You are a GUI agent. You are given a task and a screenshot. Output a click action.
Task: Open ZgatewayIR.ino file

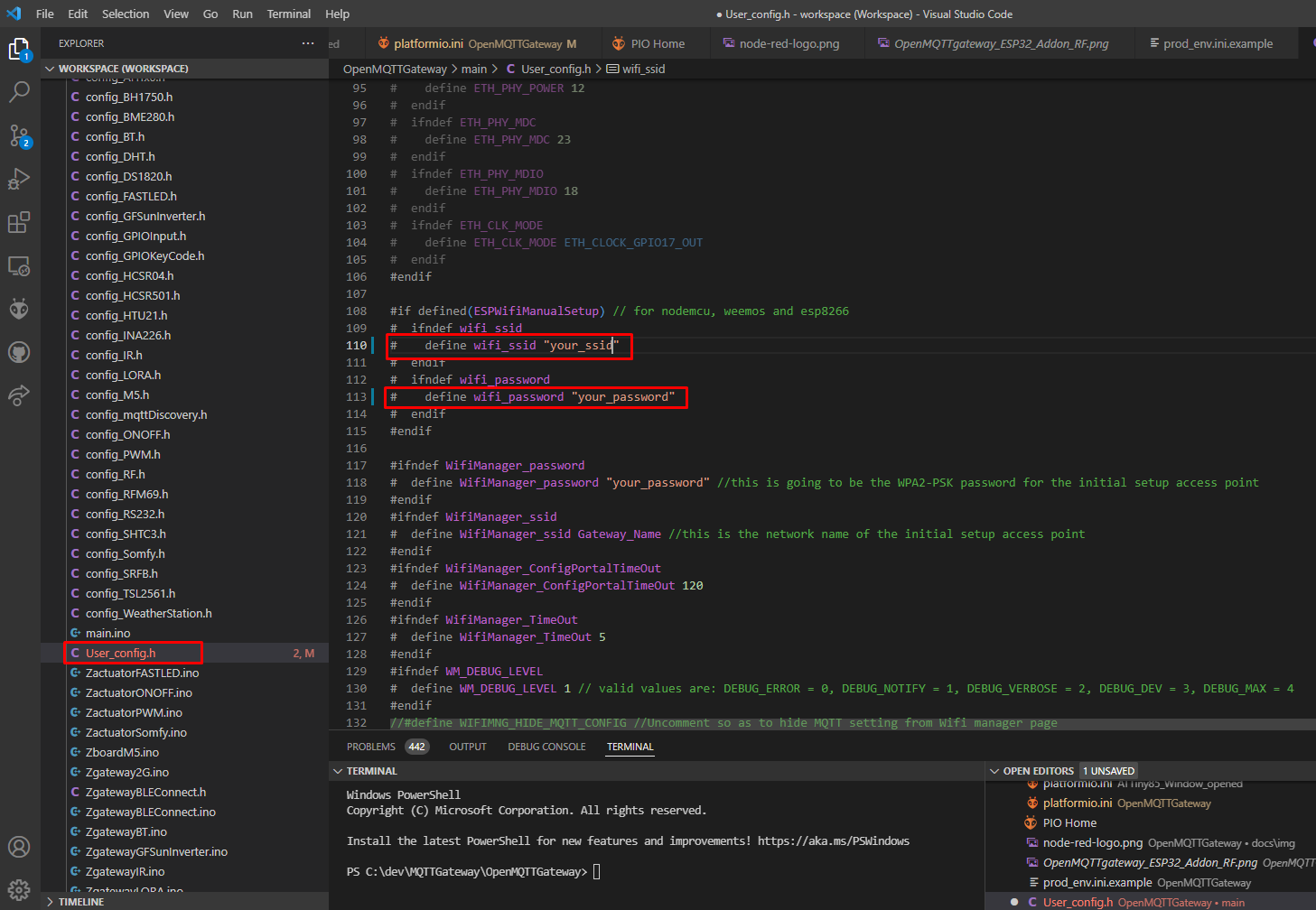pyautogui.click(x=185, y=871)
